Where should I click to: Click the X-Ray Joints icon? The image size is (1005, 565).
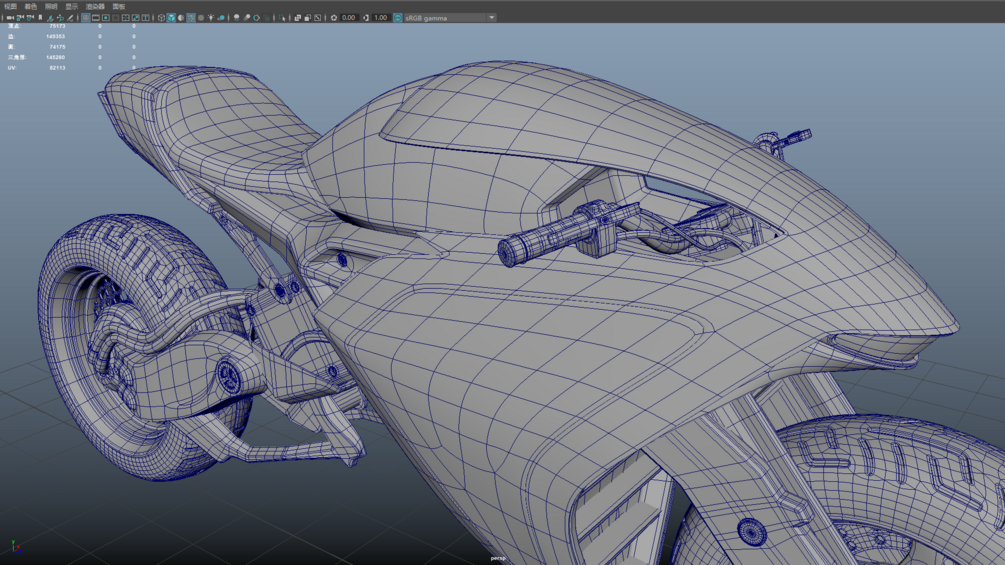point(318,18)
